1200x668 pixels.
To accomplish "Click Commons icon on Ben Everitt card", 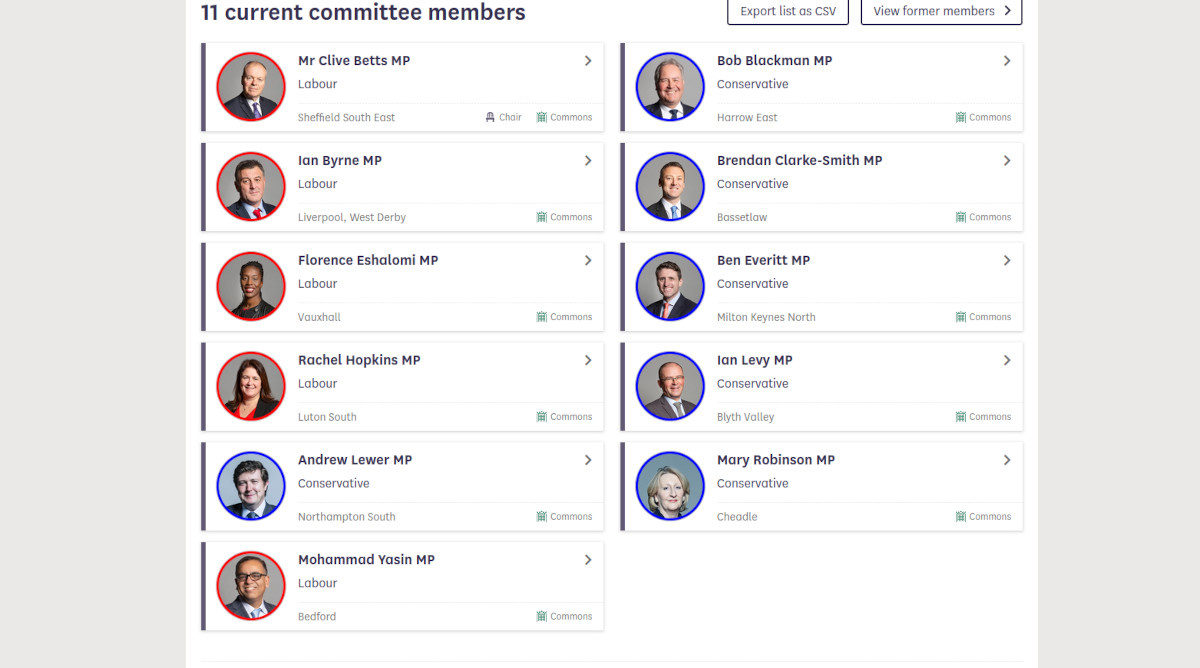I will coord(961,317).
